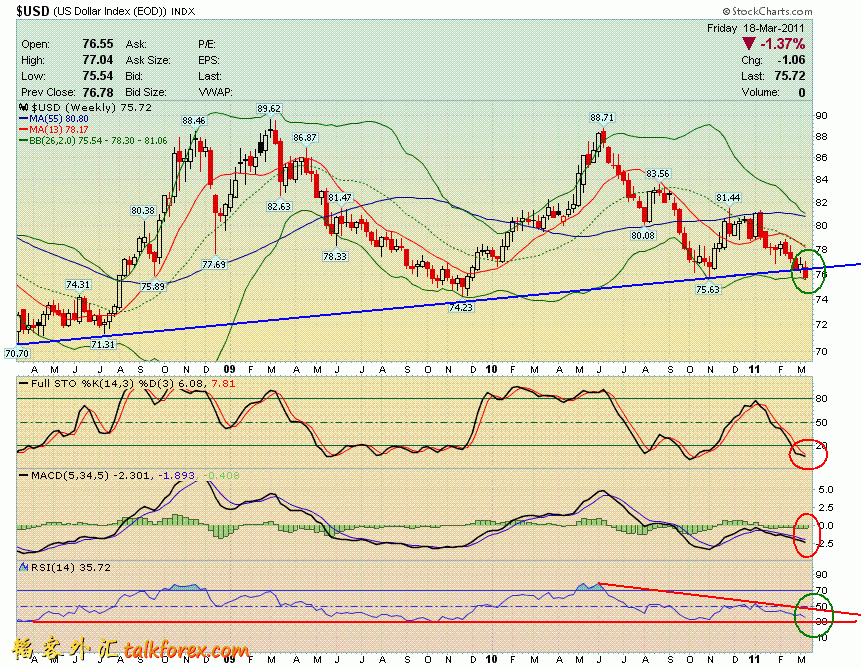Click the 74.23 low price label
This screenshot has height=668, width=861.
pyautogui.click(x=461, y=307)
